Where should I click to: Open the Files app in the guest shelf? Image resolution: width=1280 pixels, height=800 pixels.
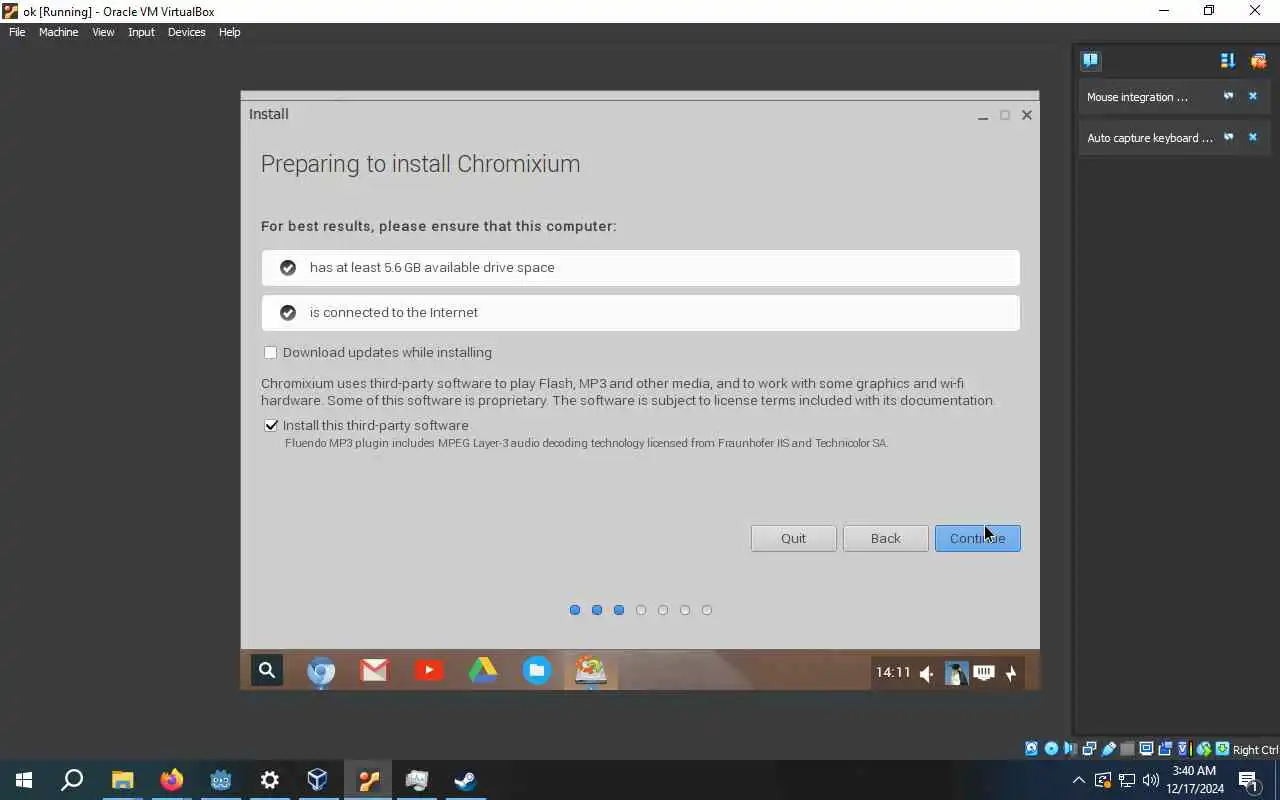click(537, 671)
